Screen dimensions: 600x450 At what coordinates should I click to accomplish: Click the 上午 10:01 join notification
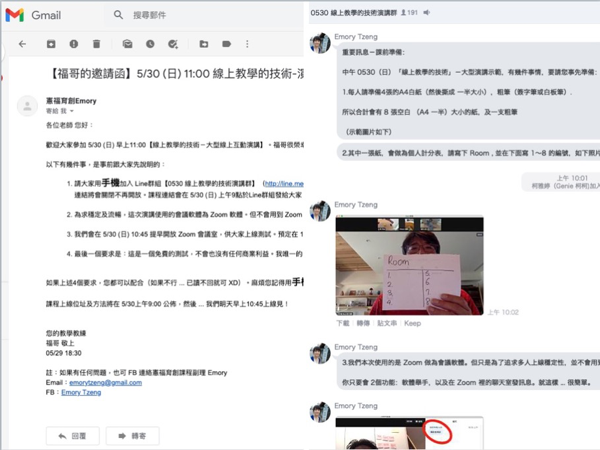click(561, 182)
